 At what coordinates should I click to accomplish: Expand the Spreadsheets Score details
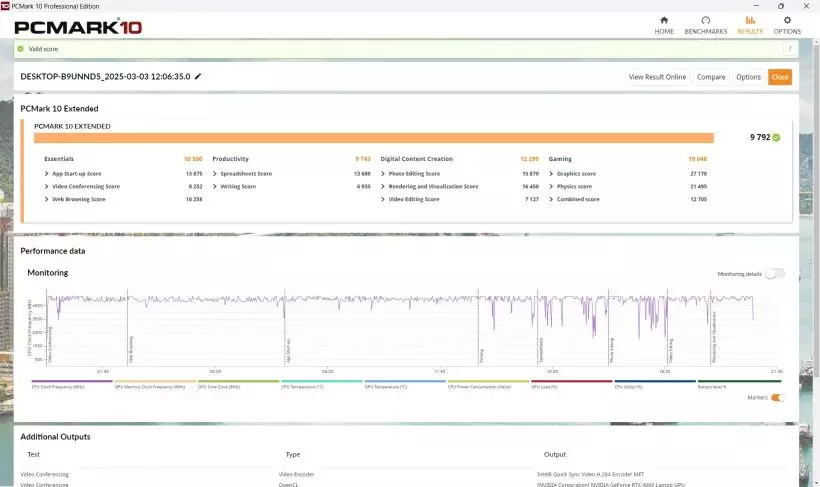tap(215, 173)
